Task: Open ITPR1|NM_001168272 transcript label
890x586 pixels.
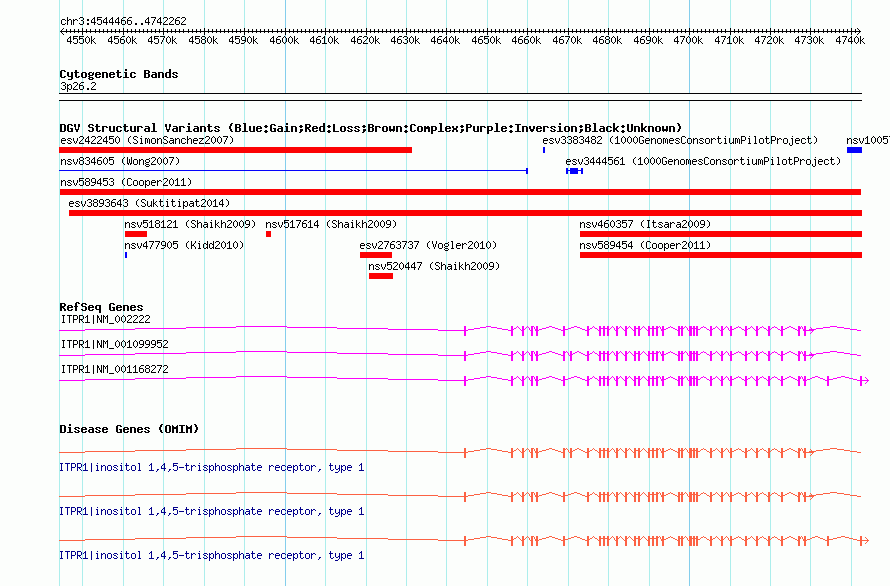Action: tap(114, 369)
